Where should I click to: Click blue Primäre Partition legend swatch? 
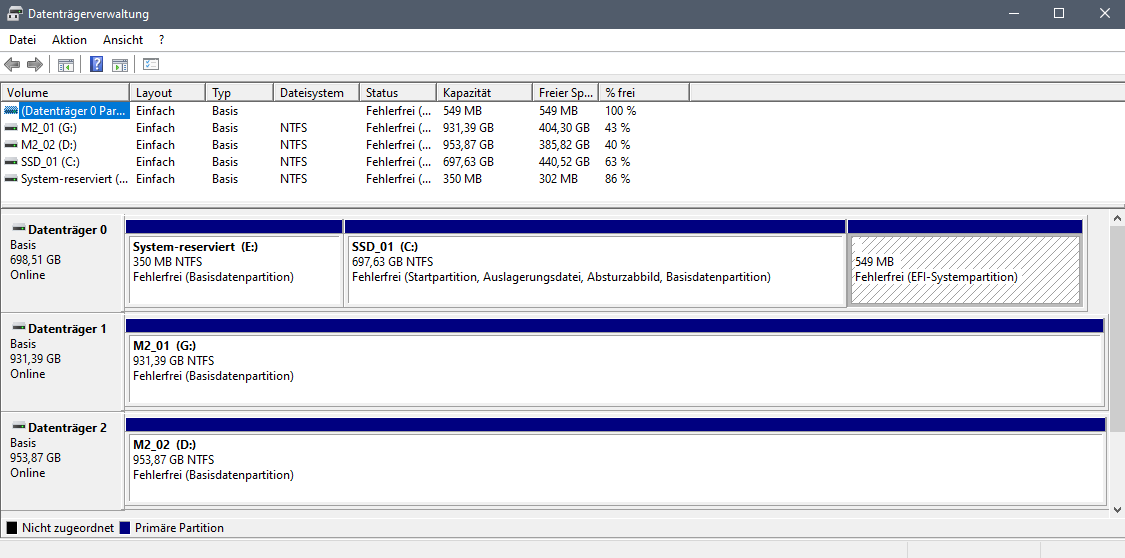(125, 528)
